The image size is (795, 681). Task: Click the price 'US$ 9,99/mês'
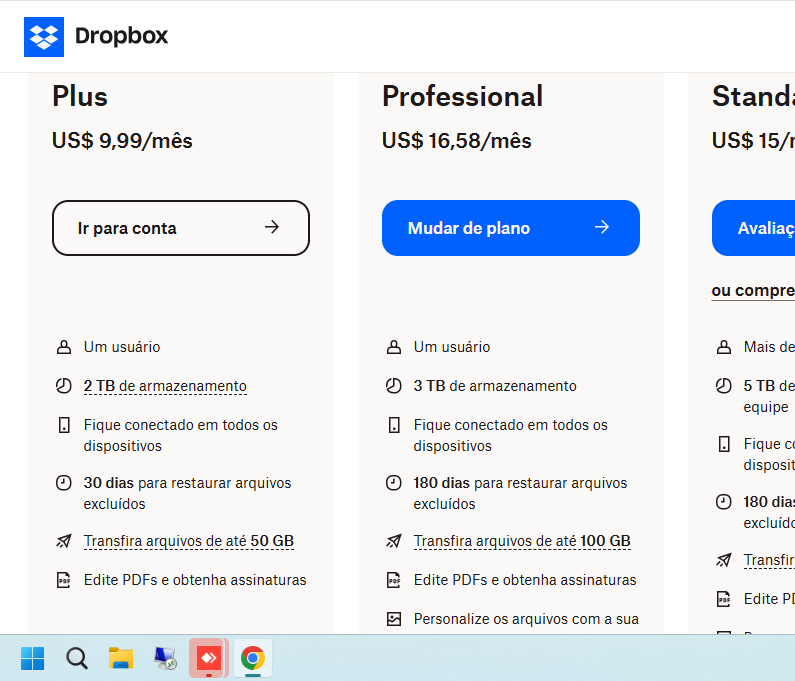click(x=122, y=140)
